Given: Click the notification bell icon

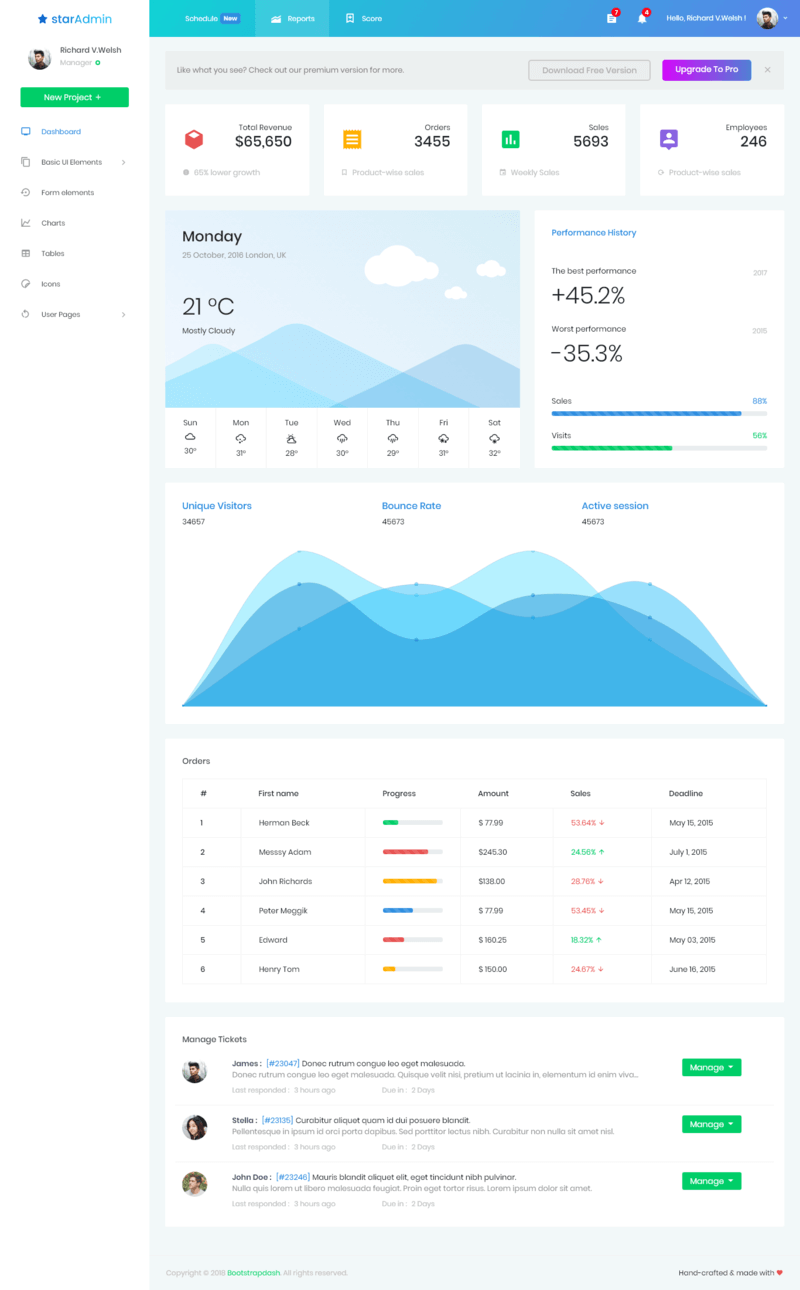Looking at the screenshot, I should click(642, 18).
